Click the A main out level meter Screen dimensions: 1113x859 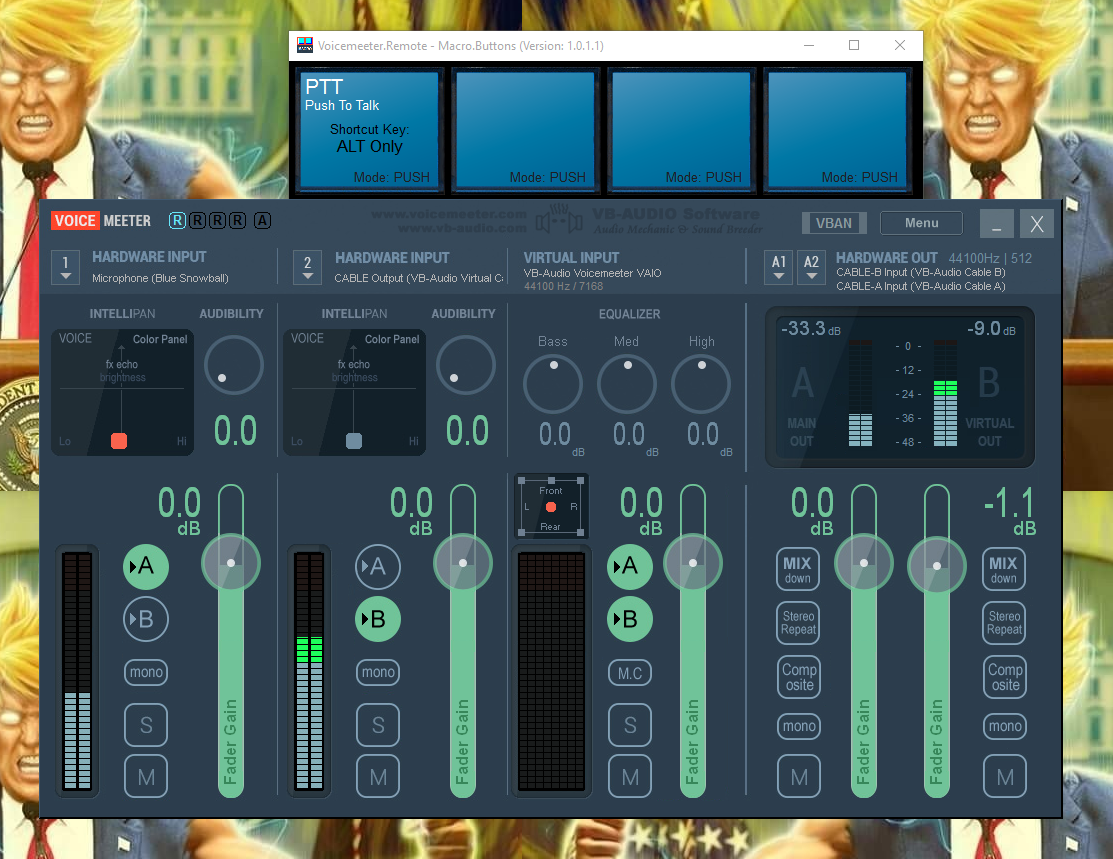pos(860,393)
